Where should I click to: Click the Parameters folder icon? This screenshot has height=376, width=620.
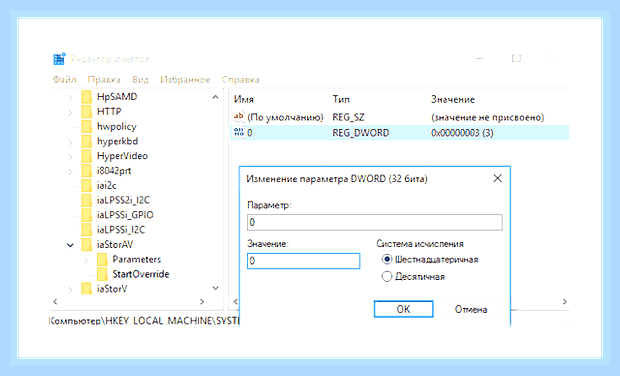tap(102, 259)
